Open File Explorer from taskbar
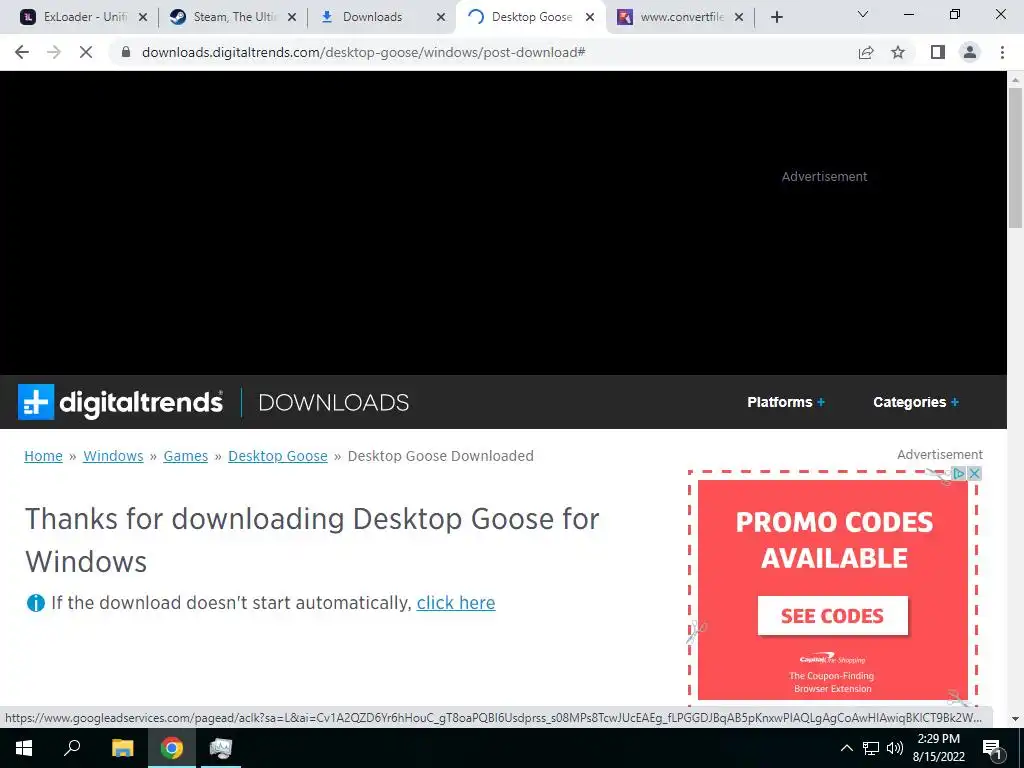The width and height of the screenshot is (1024, 768). pos(122,748)
